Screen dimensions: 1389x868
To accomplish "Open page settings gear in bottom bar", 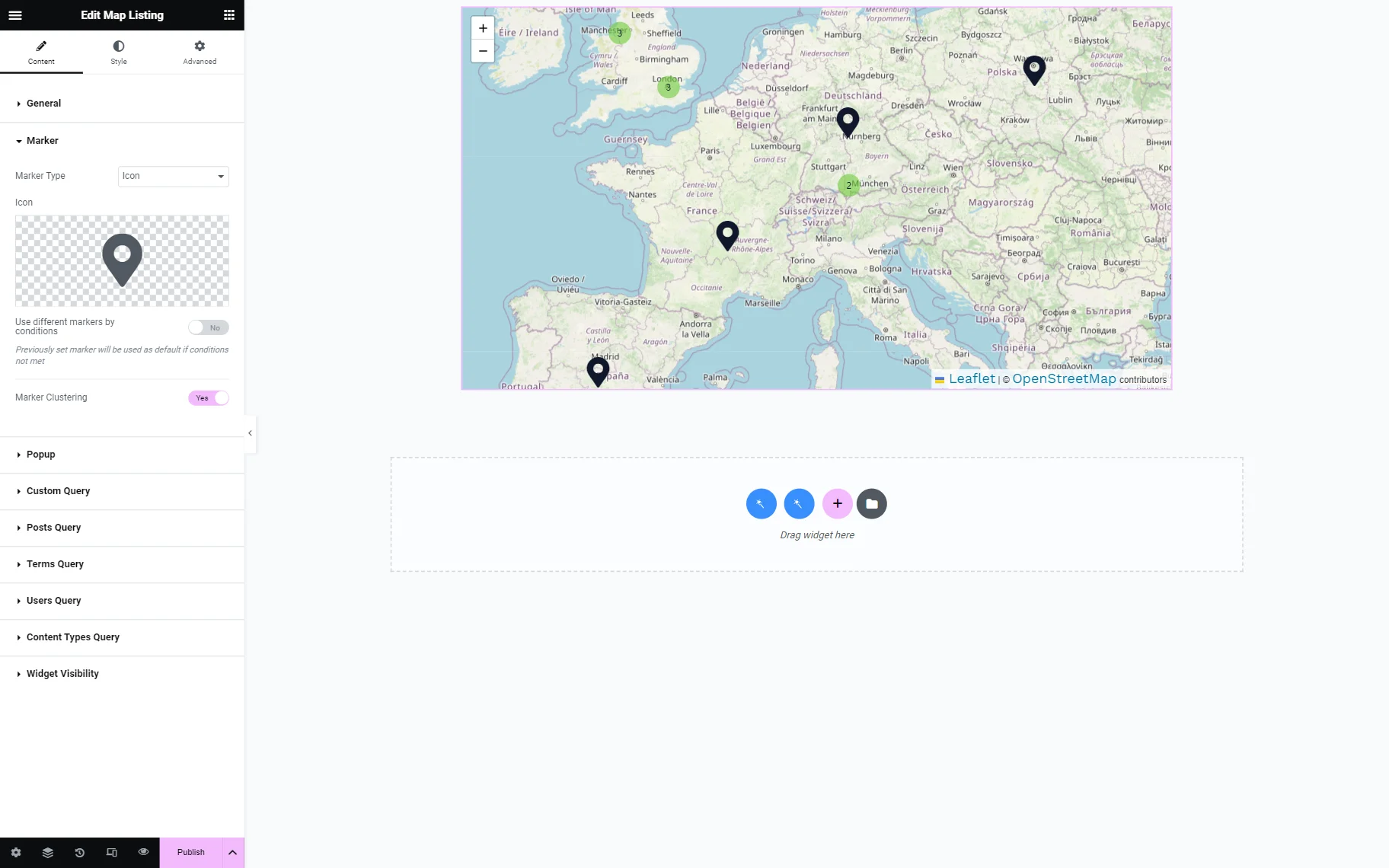I will 16,853.
